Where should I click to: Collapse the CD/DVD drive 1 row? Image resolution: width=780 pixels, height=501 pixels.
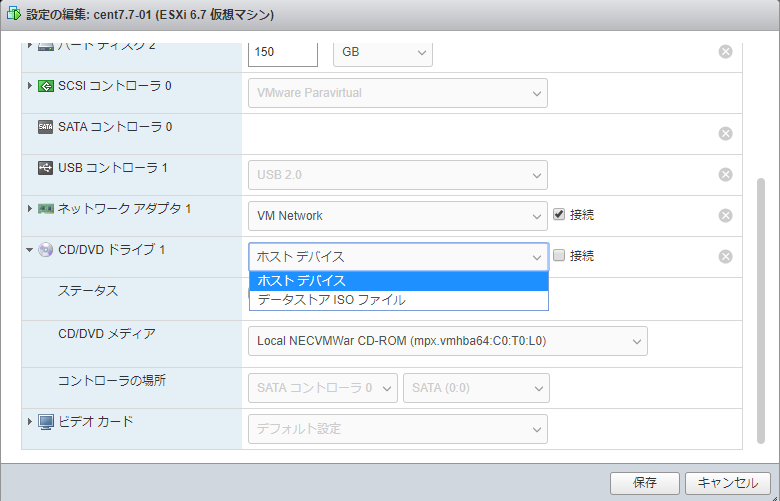click(x=29, y=250)
